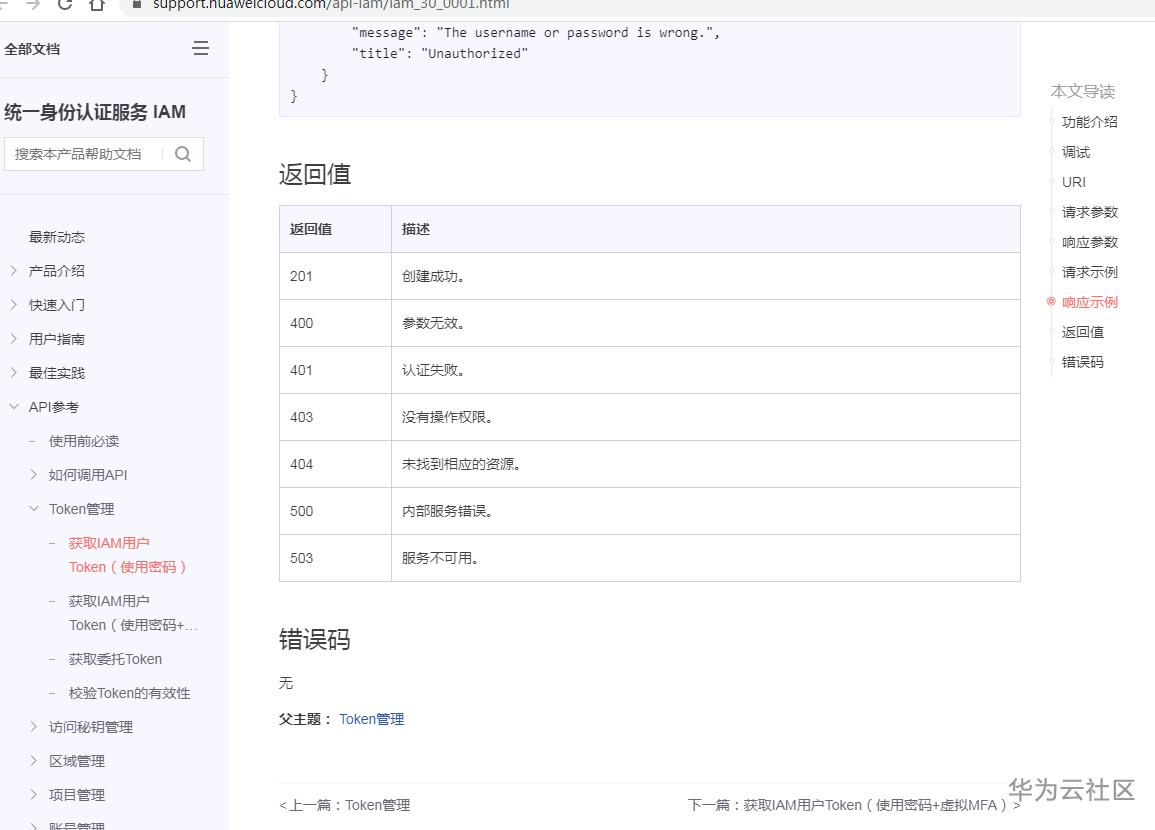This screenshot has height=830, width=1155.
Task: Click the "title": "Unauthorized" code line
Action: tap(440, 53)
